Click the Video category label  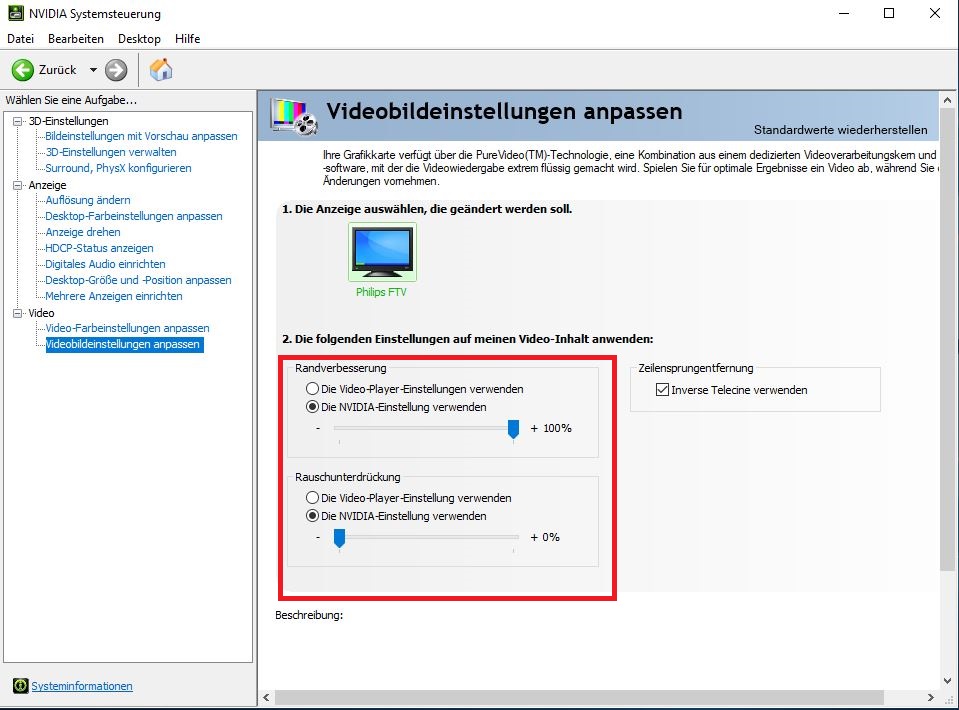(x=41, y=312)
